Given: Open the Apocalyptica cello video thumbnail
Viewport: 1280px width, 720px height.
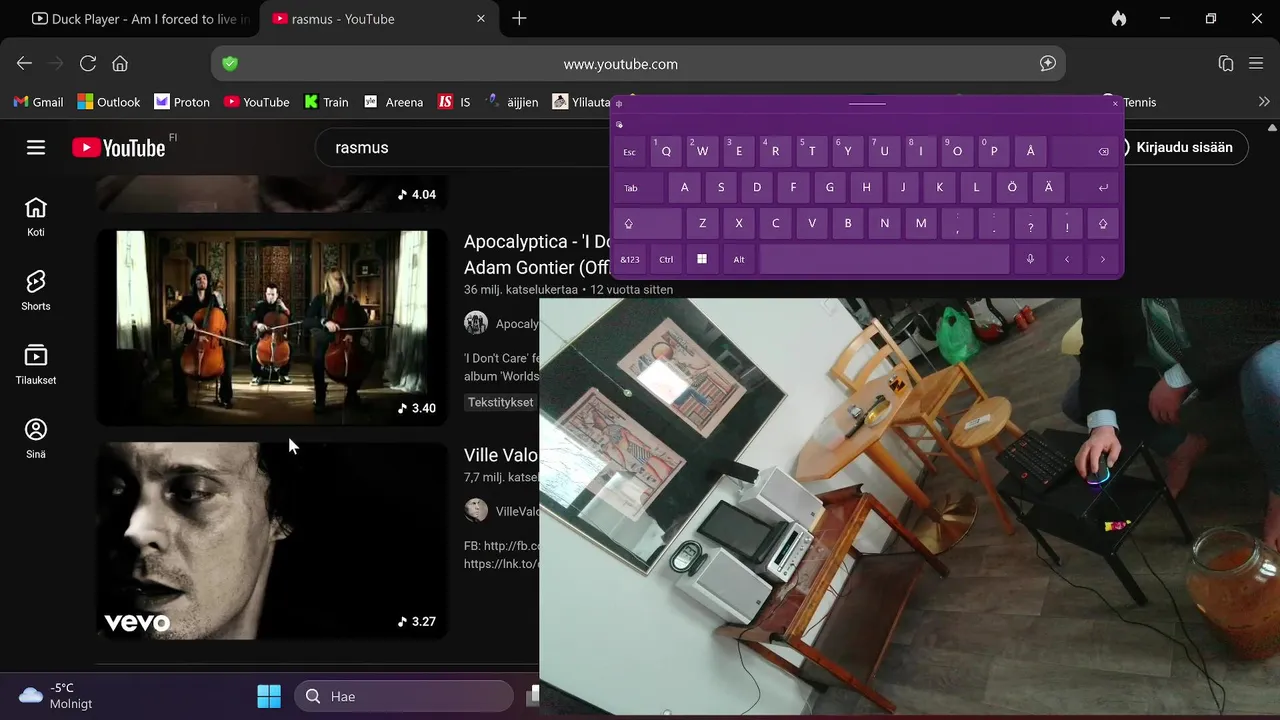Looking at the screenshot, I should [272, 328].
